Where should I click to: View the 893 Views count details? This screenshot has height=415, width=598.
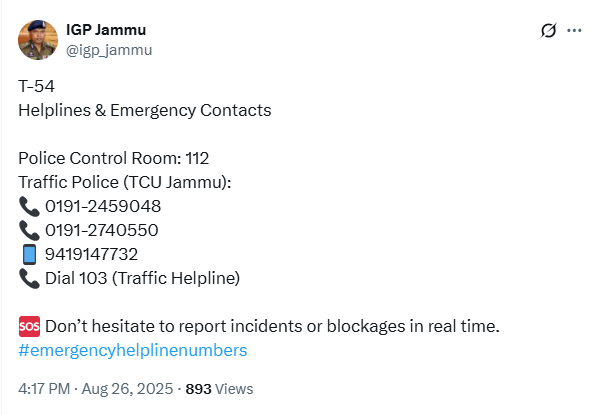coord(219,389)
